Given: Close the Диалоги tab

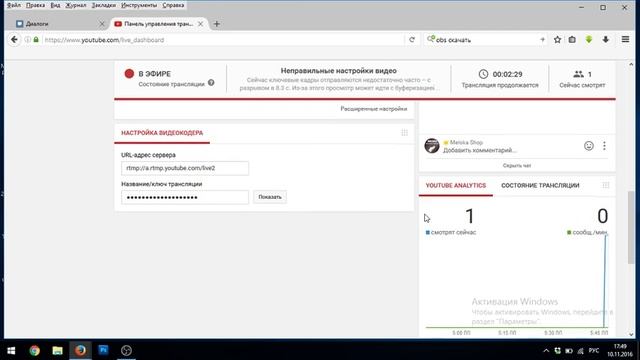Looking at the screenshot, I should click(102, 24).
